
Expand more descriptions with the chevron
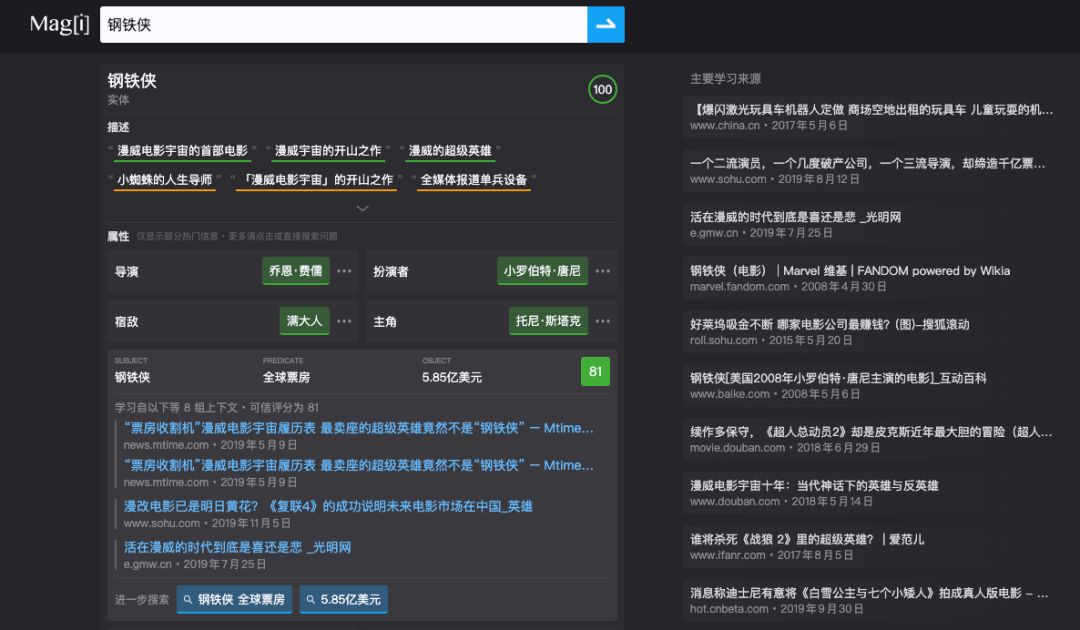362,208
